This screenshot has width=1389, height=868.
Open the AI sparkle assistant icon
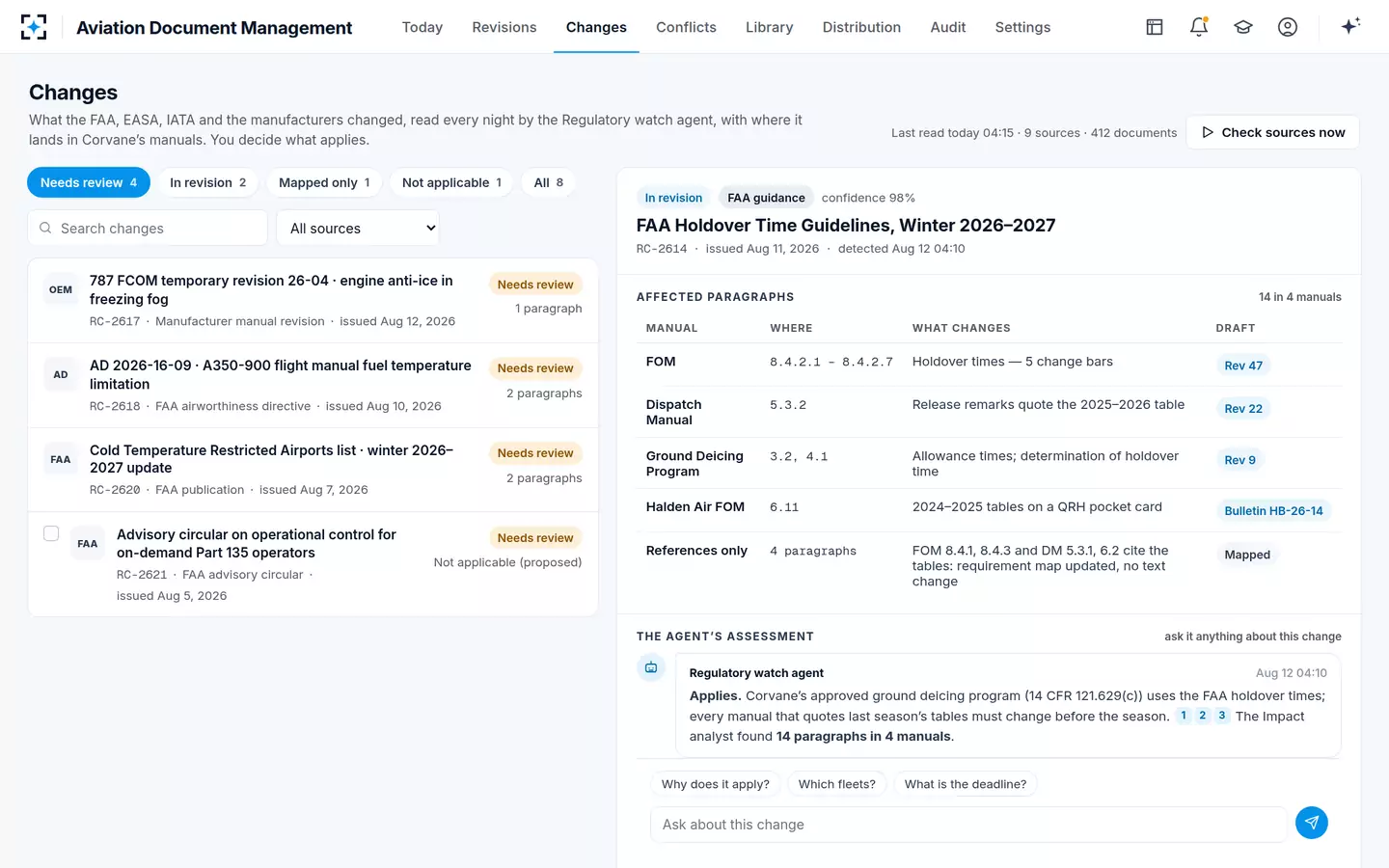click(1350, 26)
